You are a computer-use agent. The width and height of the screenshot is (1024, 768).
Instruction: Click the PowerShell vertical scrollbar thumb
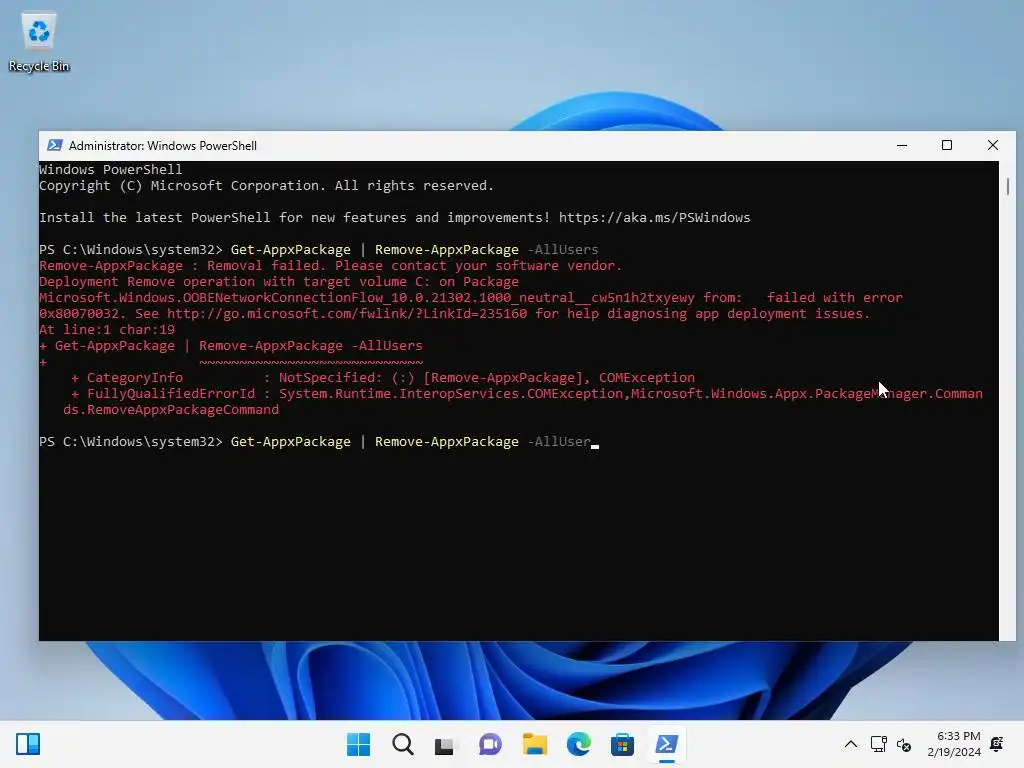(x=1007, y=186)
